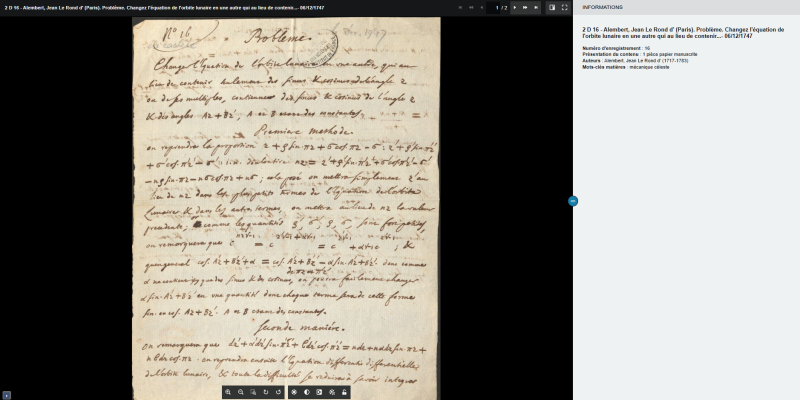Go to the next page
Image resolution: width=800 pixels, height=400 pixels.
click(x=514, y=7)
